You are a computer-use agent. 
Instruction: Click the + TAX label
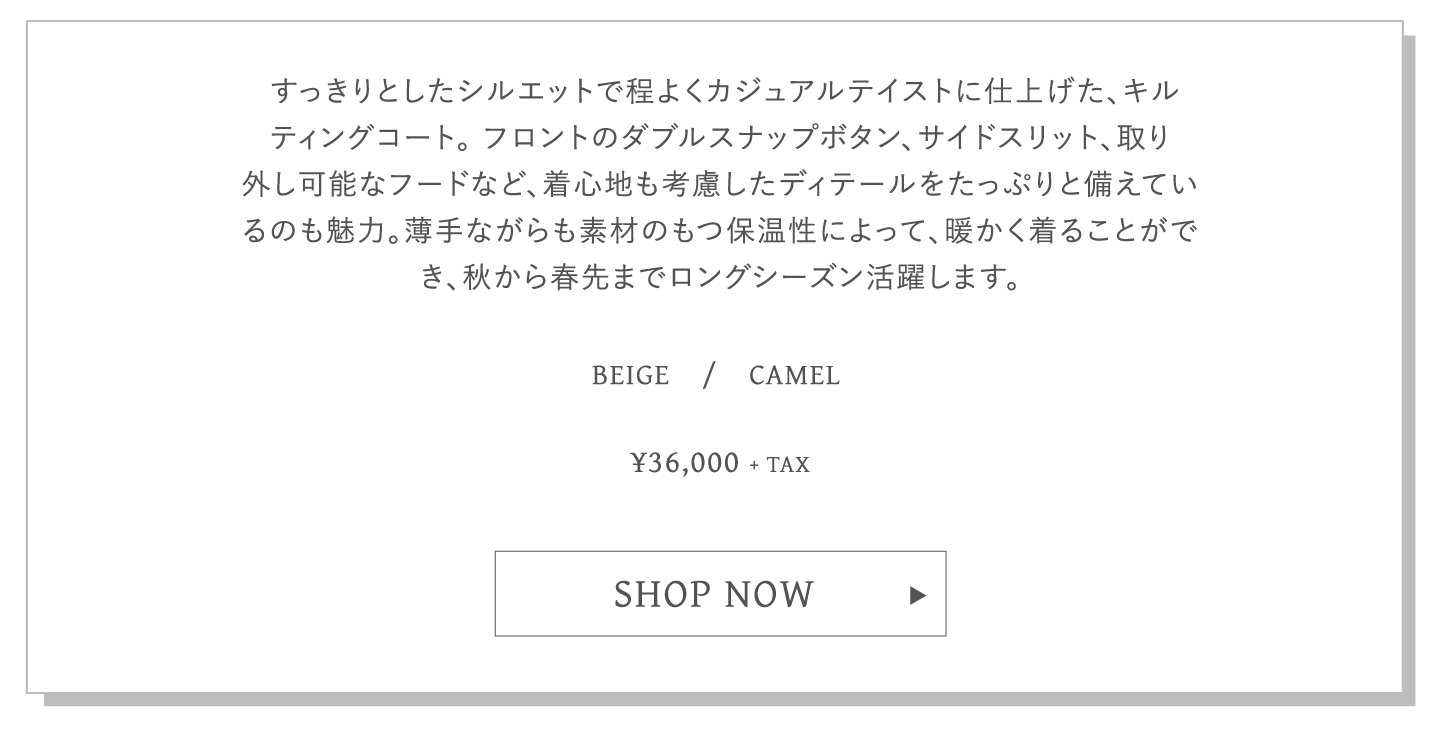(779, 465)
